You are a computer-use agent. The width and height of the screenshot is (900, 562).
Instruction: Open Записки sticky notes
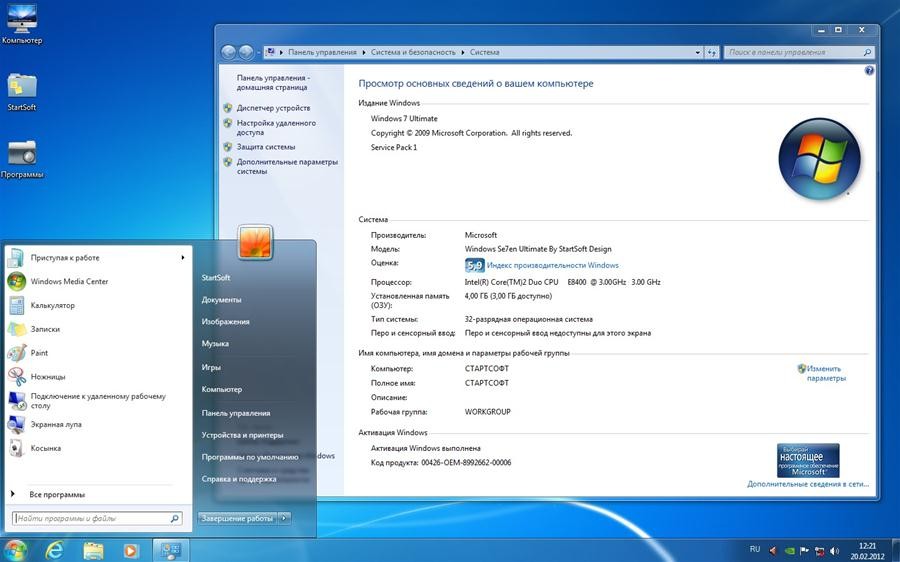point(45,329)
